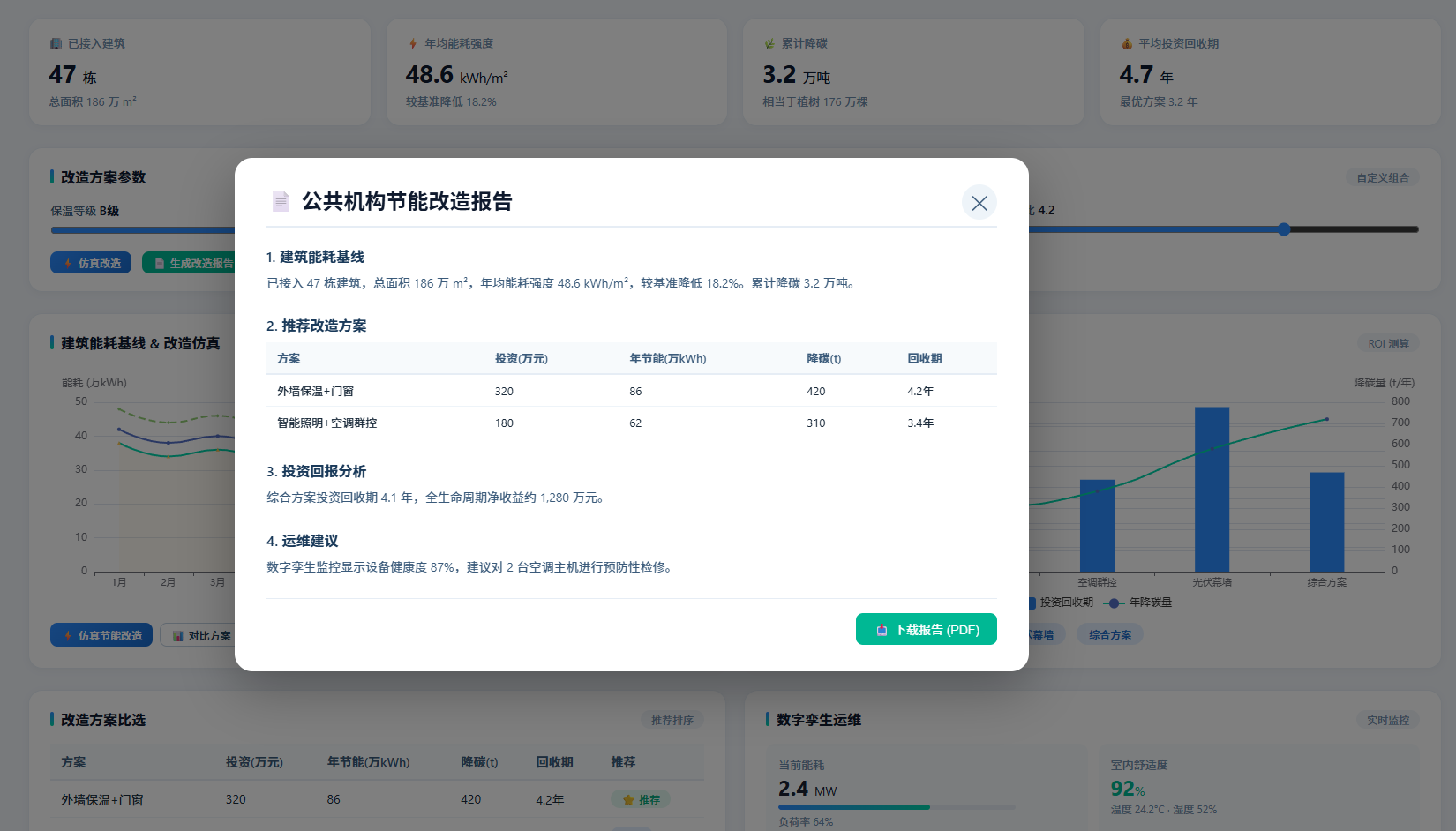Click the 室内舒适度 92% value
Viewport: 1456px width, 831px height.
[1128, 789]
